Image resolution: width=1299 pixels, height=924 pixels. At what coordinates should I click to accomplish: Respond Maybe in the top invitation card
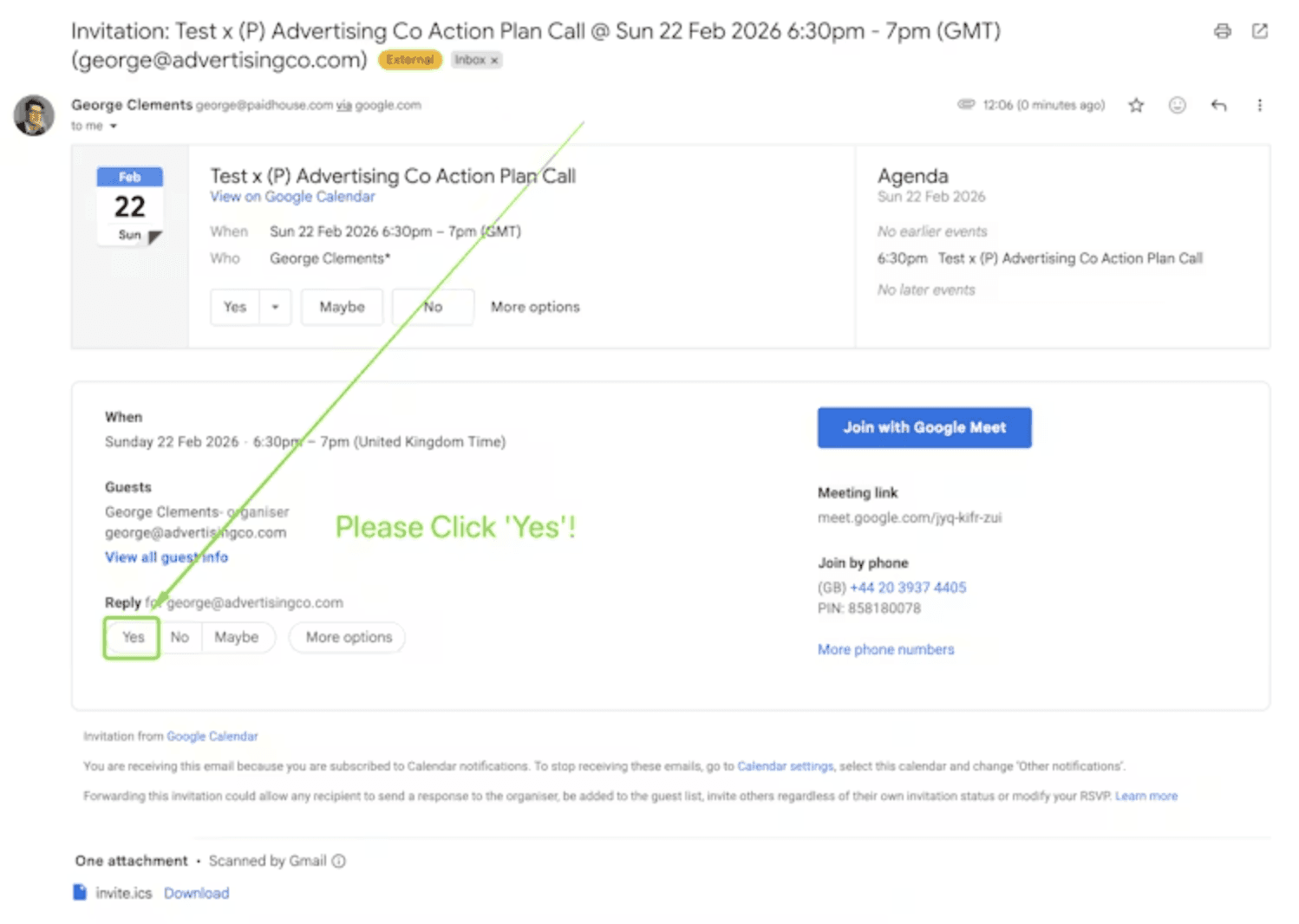(x=342, y=307)
